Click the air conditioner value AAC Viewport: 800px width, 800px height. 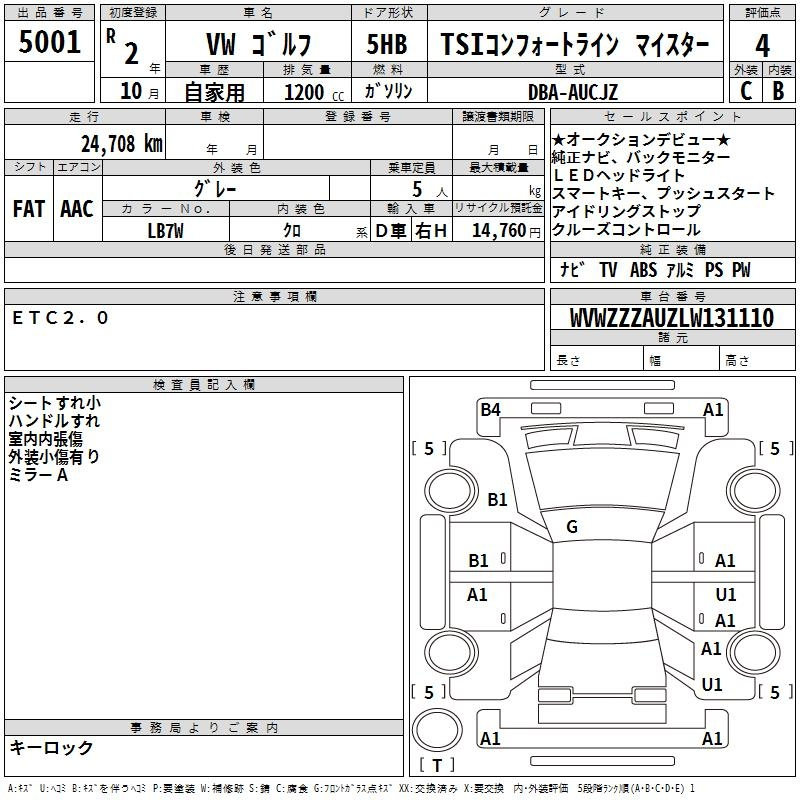coord(77,209)
